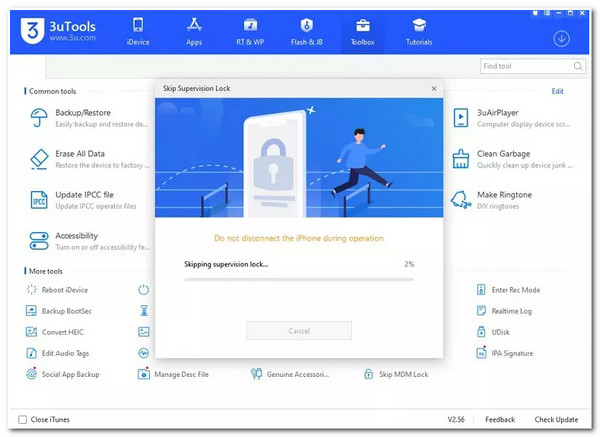Open the RT & WP tab
Image resolution: width=600 pixels, height=437 pixels.
tap(250, 32)
